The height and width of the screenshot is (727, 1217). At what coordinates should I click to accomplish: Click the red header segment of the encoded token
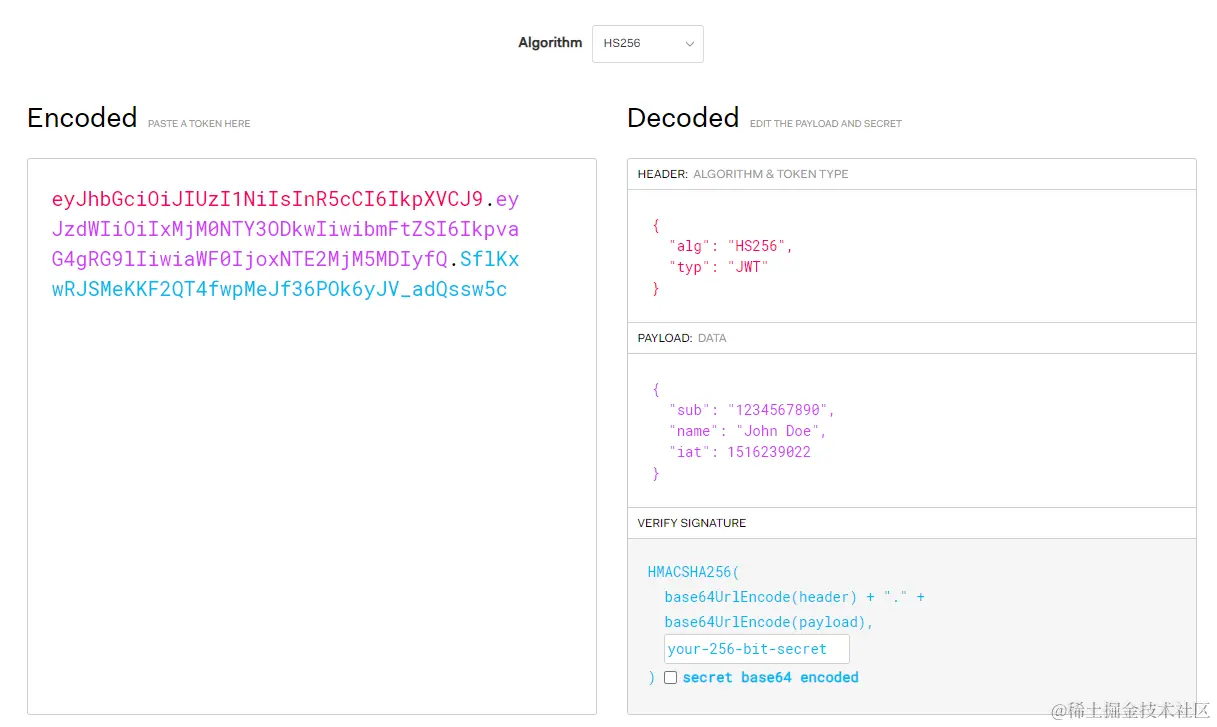click(267, 199)
